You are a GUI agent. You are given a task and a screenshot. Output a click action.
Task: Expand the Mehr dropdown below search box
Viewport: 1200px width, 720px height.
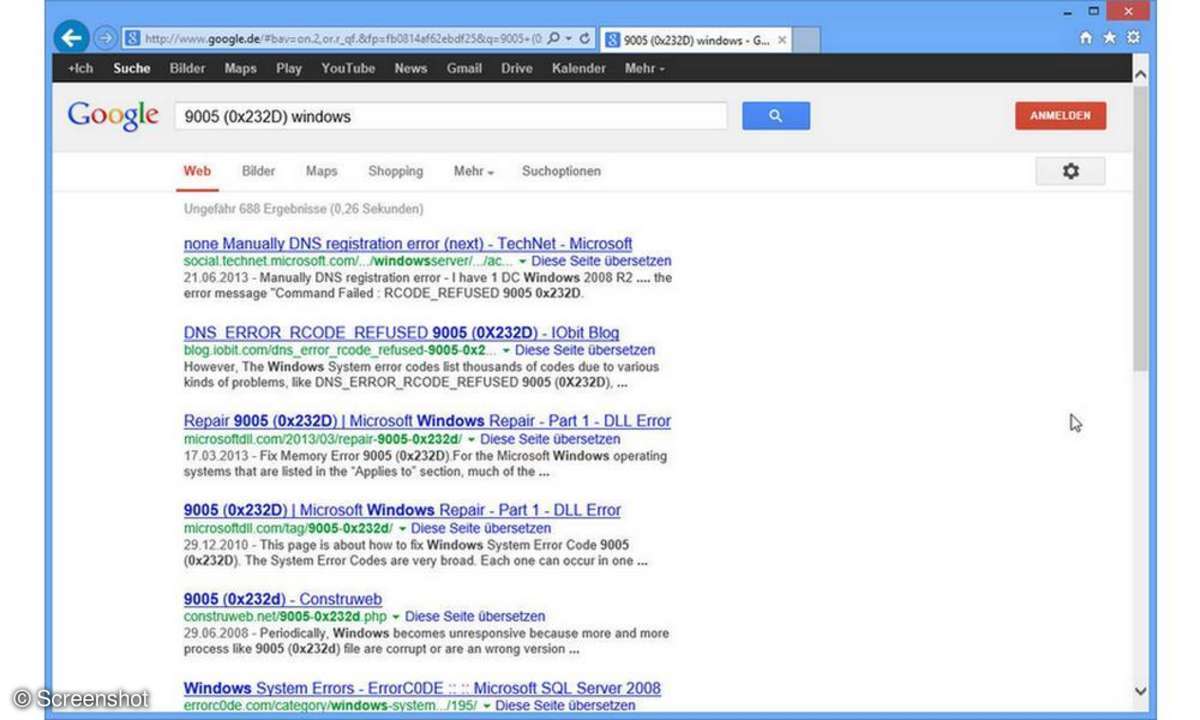(x=474, y=171)
